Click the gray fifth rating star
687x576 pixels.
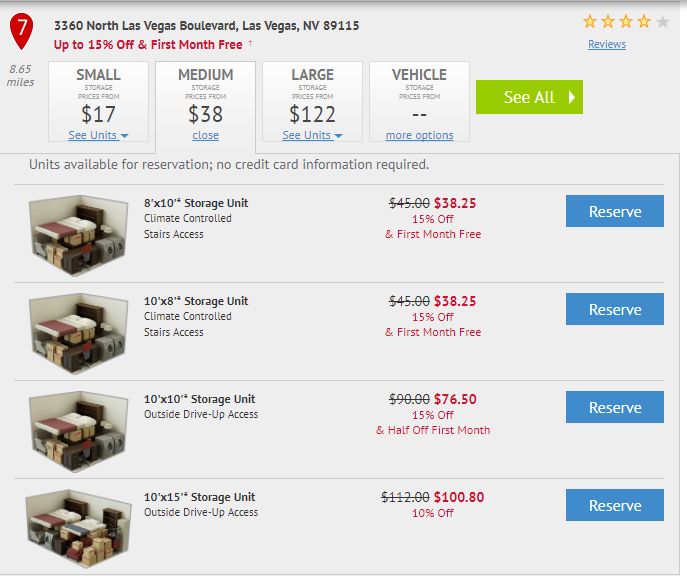(662, 21)
